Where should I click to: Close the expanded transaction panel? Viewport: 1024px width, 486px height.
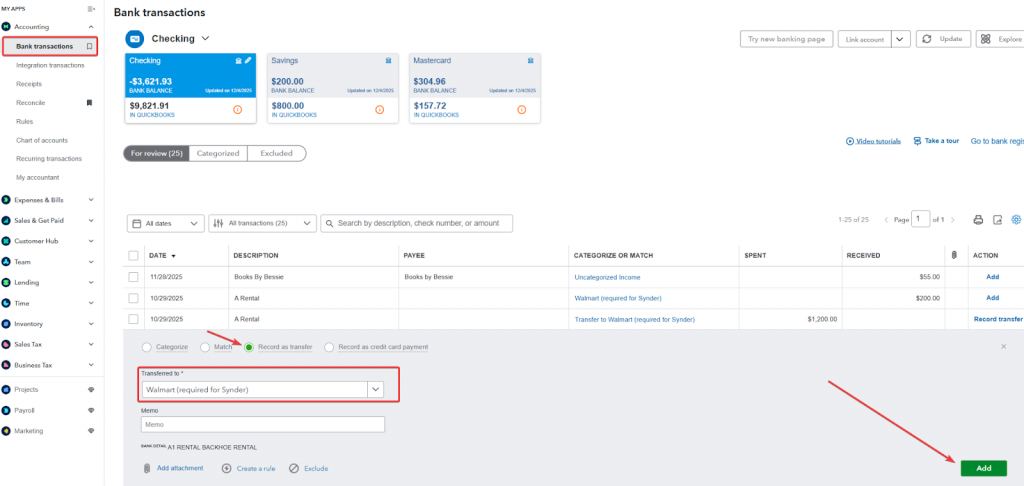click(1004, 346)
